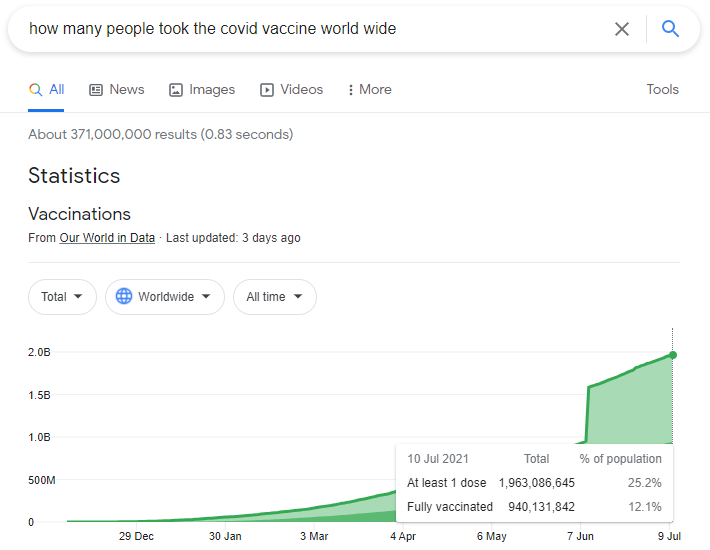The image size is (710, 550).
Task: Click the Images tab picture icon
Action: pyautogui.click(x=176, y=90)
